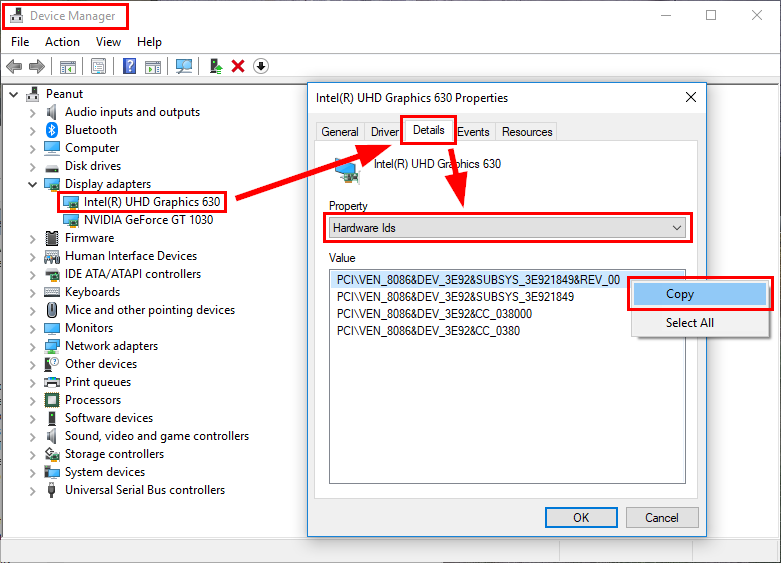Open the Help menu
The image size is (781, 563).
149,42
